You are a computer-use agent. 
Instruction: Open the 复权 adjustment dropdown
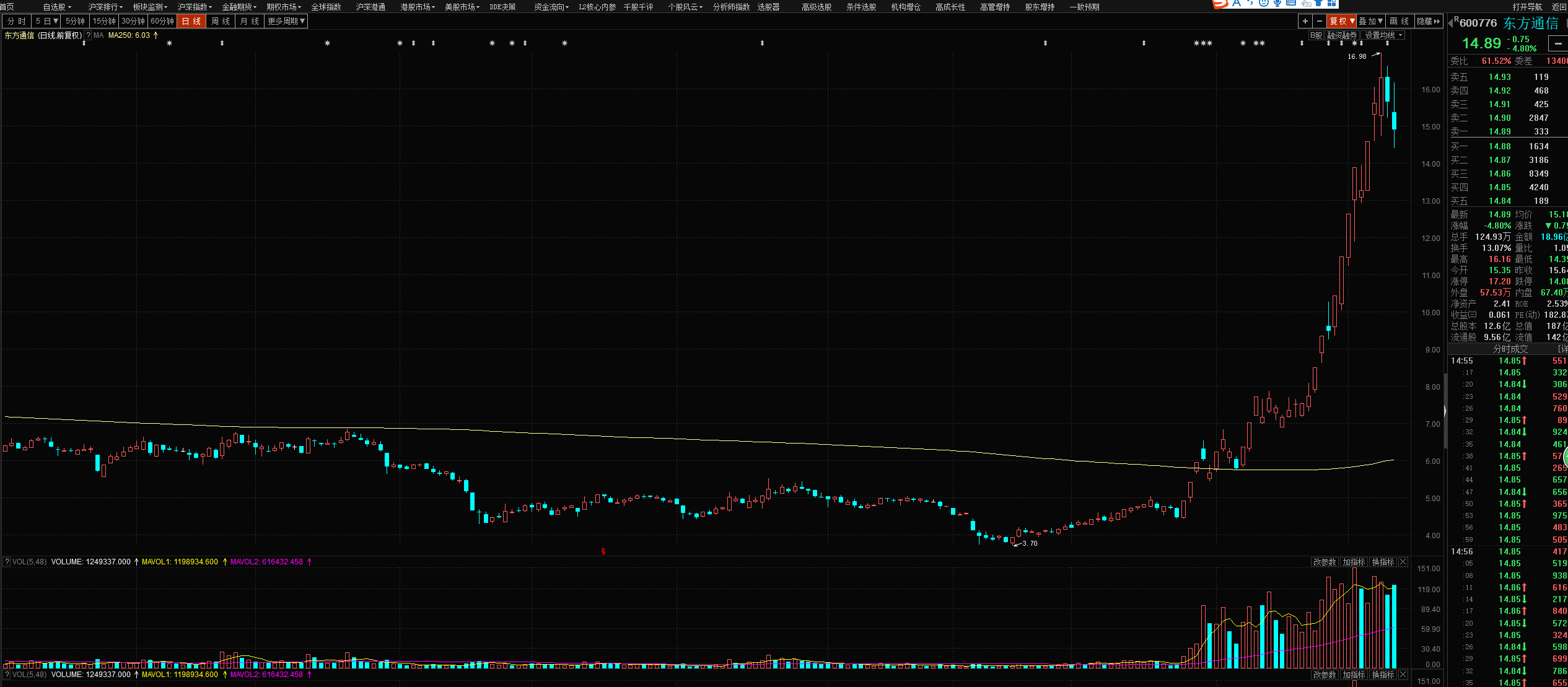click(1342, 21)
